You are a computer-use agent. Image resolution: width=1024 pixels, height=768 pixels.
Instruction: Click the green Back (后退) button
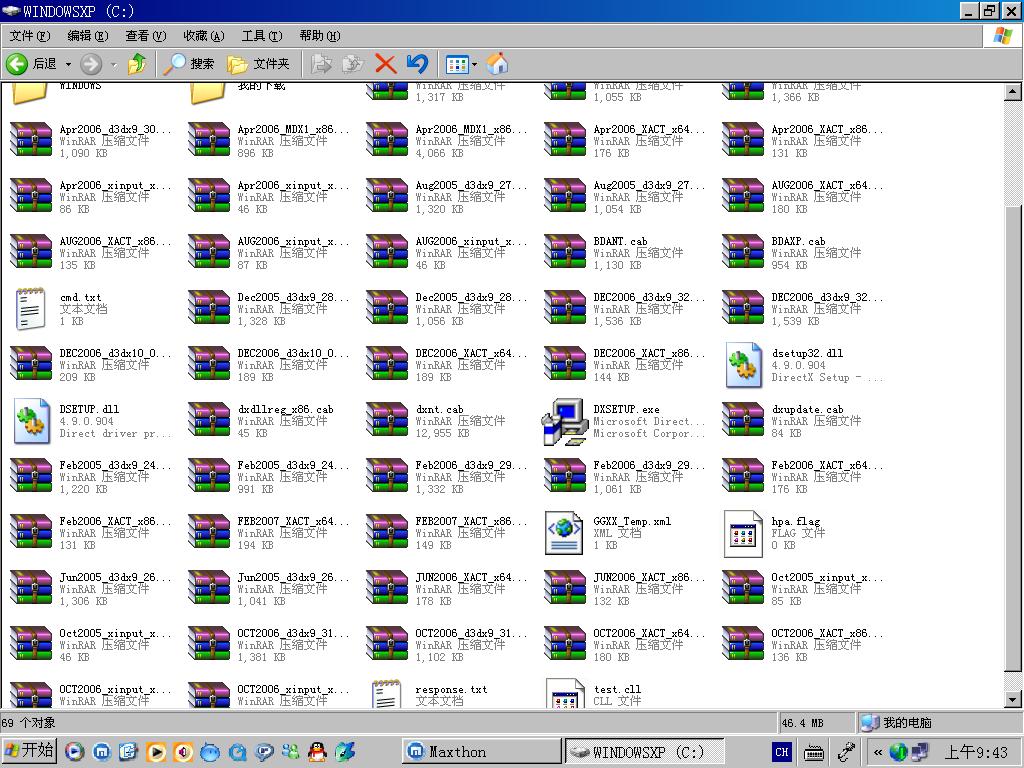pos(31,64)
